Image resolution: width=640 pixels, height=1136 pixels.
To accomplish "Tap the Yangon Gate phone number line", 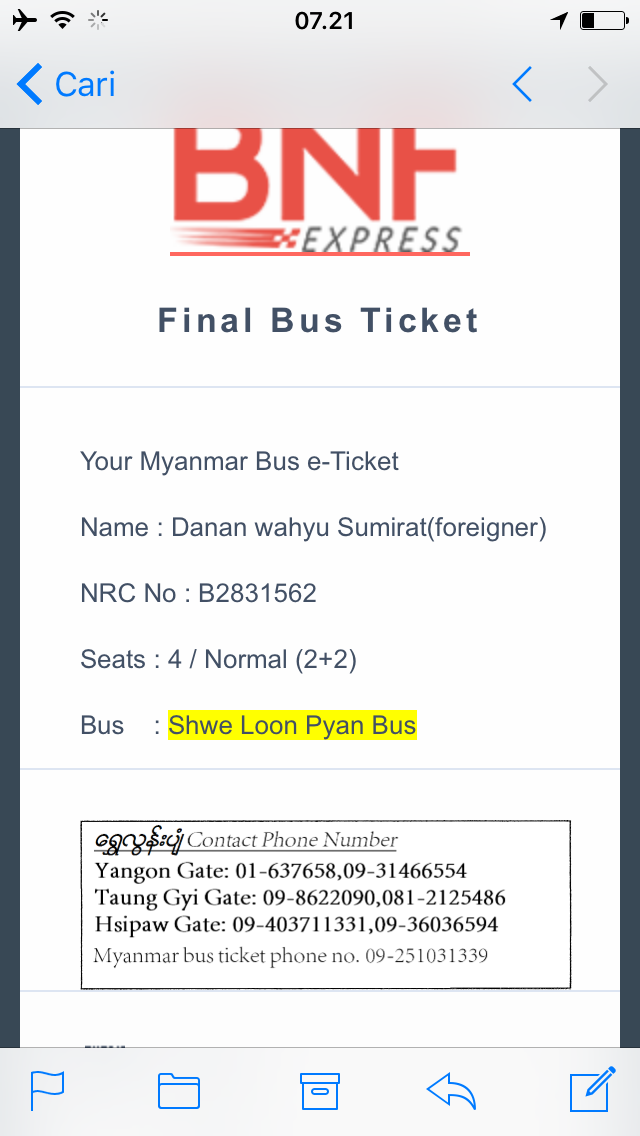I will click(281, 871).
